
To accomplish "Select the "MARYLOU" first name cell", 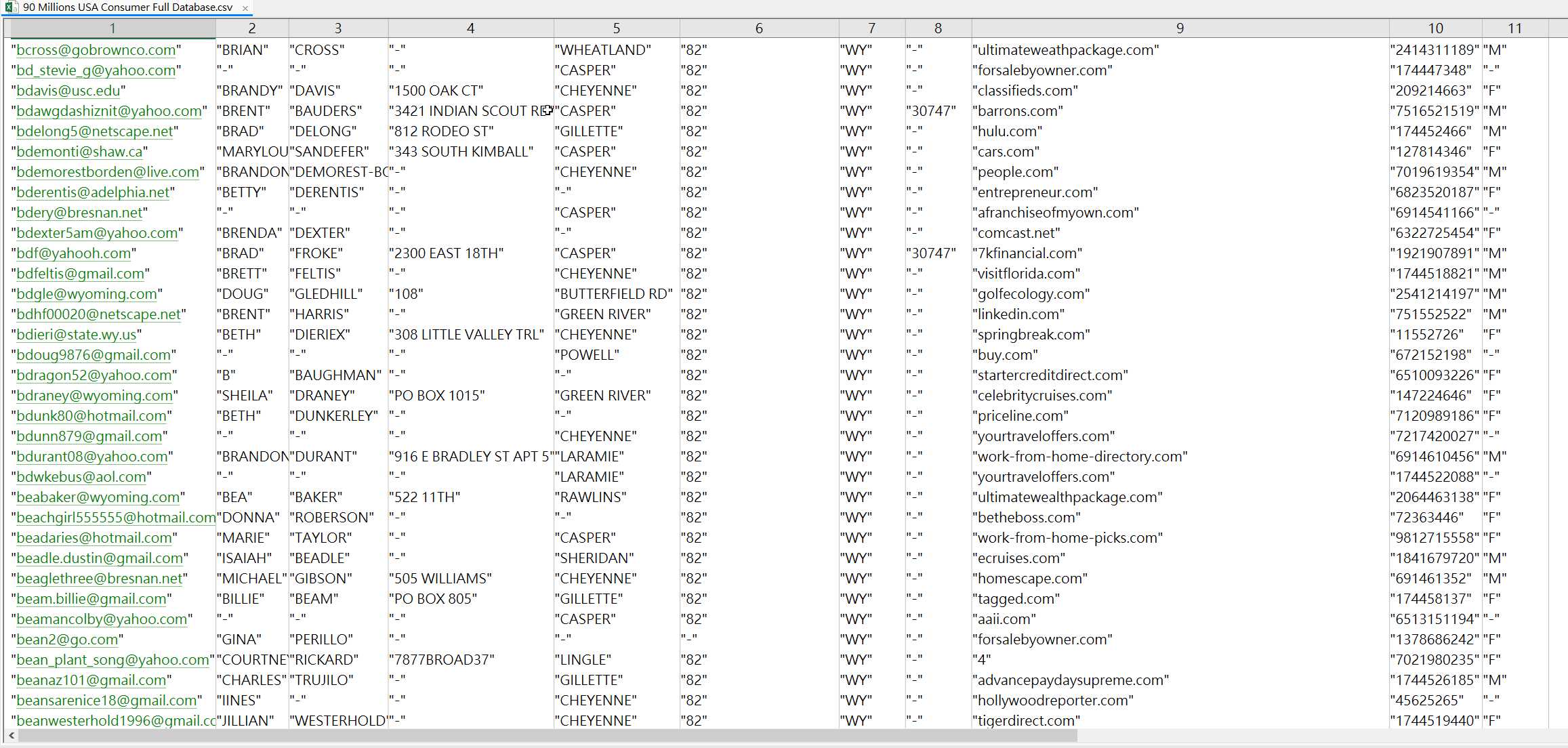I will (x=253, y=152).
